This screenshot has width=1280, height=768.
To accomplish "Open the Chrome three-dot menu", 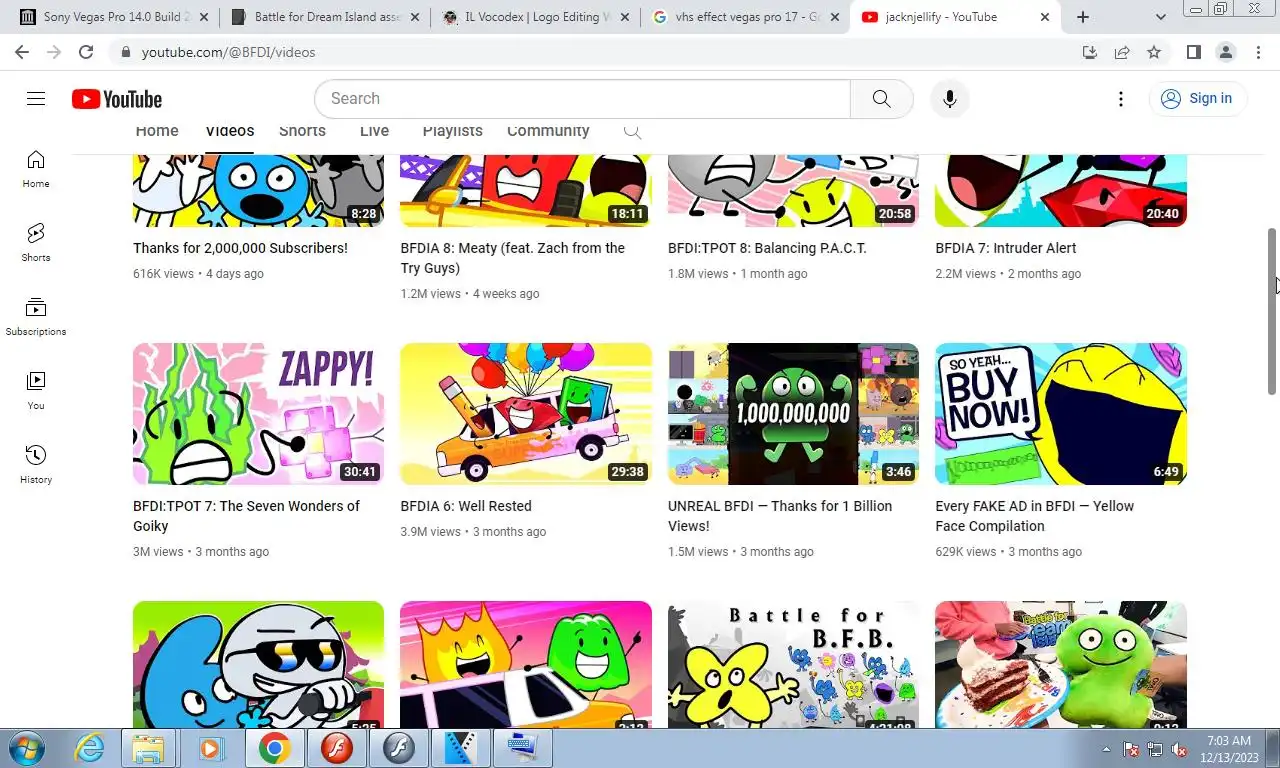I will pos(1258,52).
